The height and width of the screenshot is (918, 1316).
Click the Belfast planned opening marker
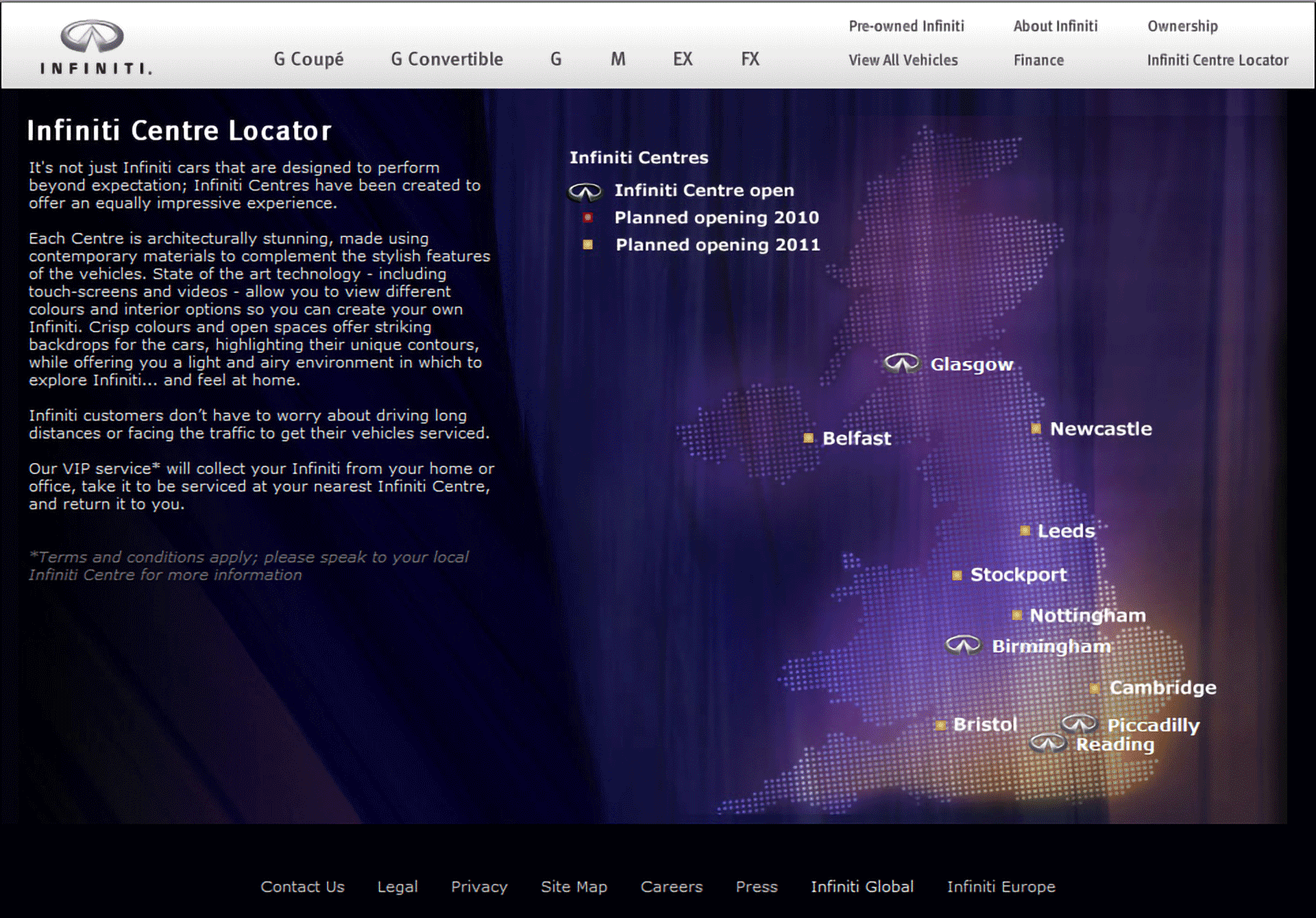808,438
